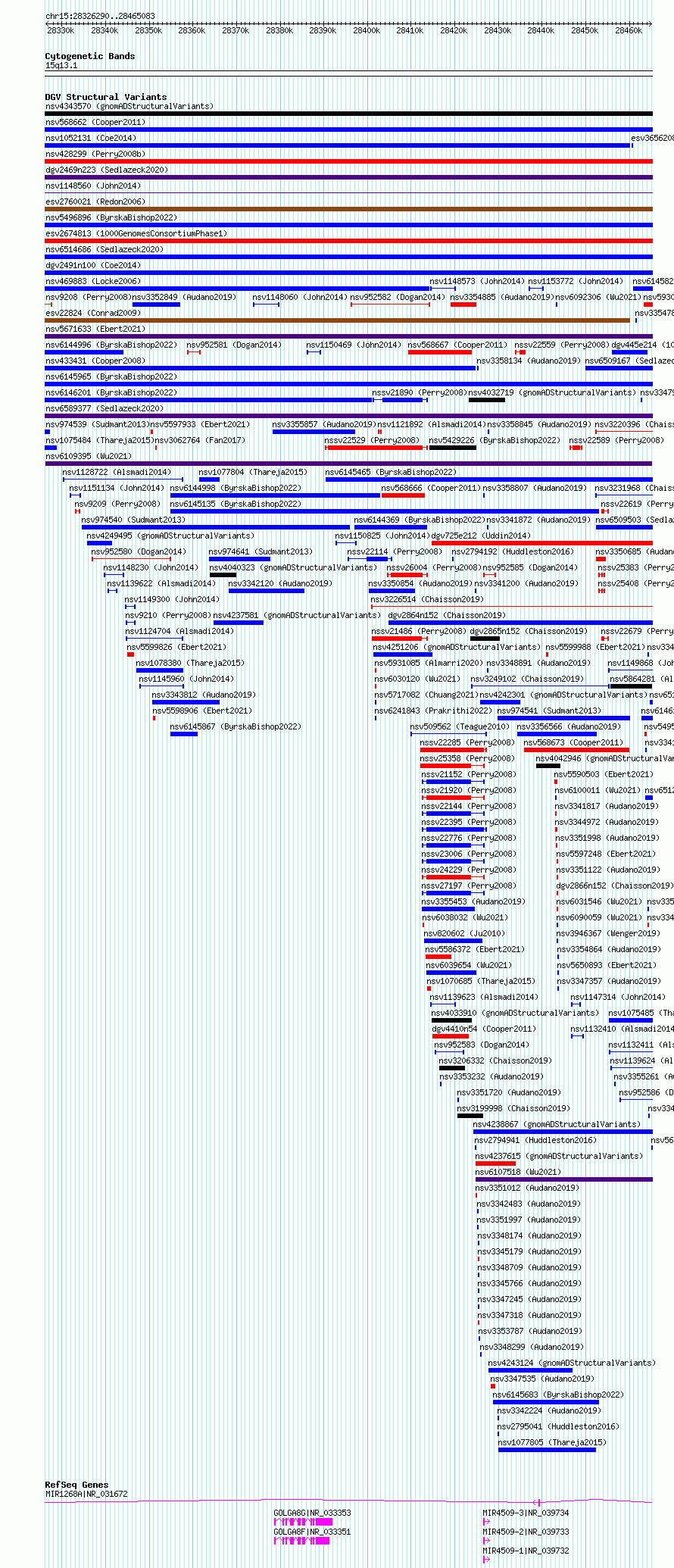Open gene MIR1268A|NR_031672
This screenshot has height=1568, width=674.
point(86,1494)
